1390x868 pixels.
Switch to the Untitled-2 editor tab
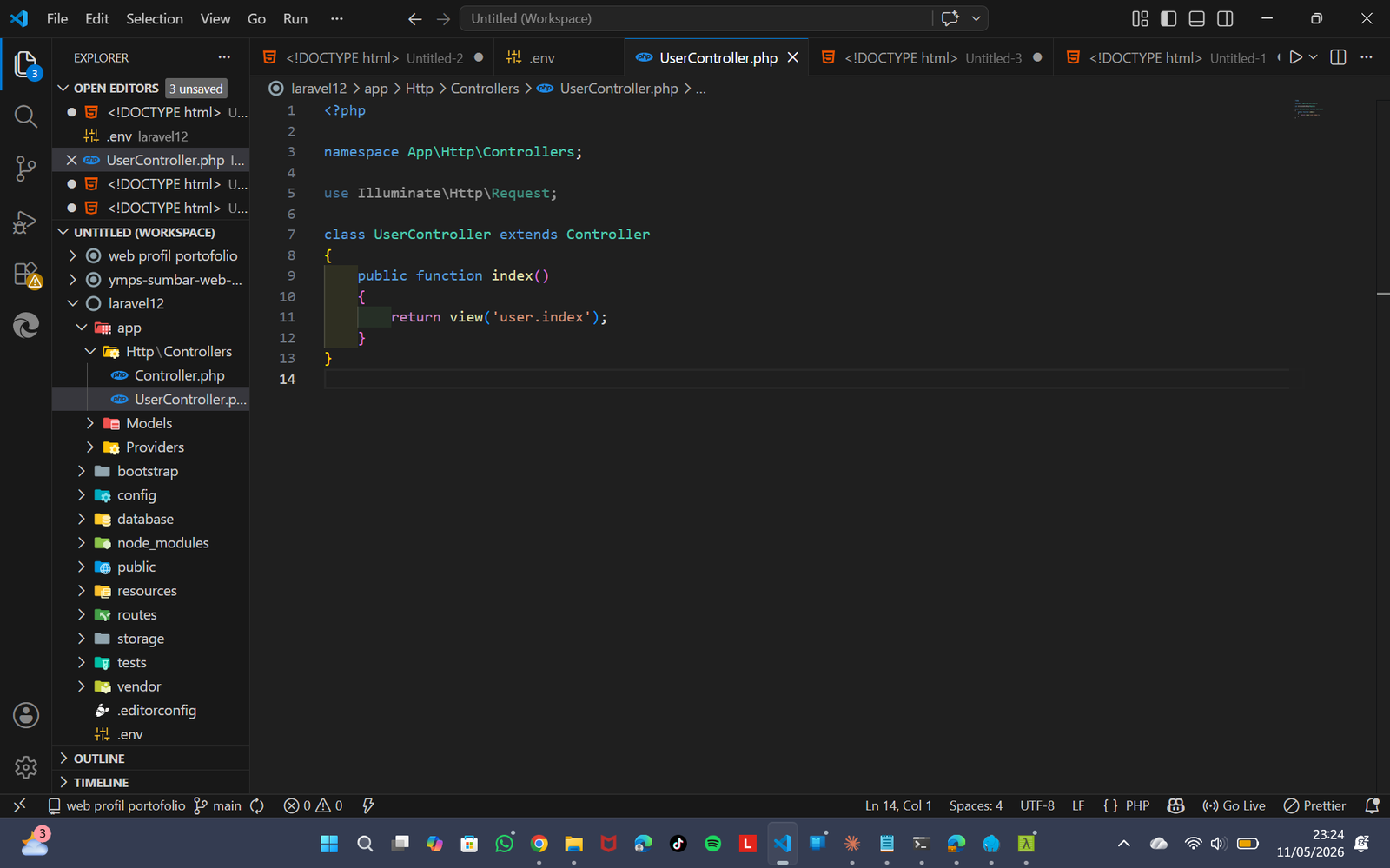373,57
